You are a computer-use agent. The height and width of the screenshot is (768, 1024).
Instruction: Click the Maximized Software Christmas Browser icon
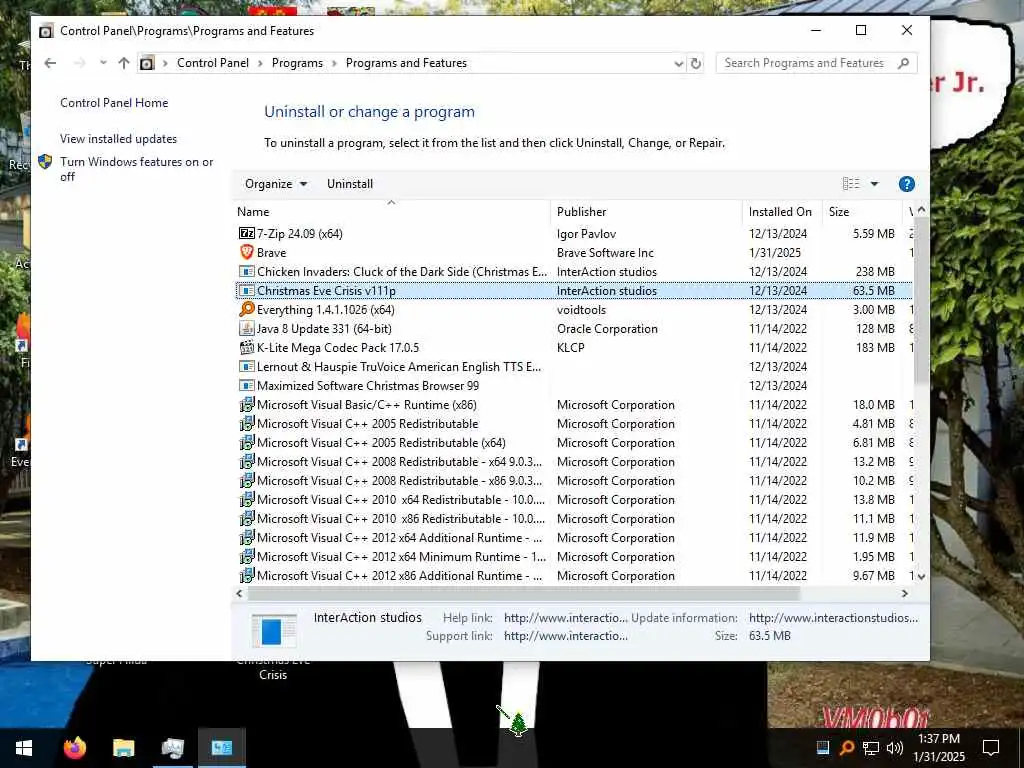(246, 385)
